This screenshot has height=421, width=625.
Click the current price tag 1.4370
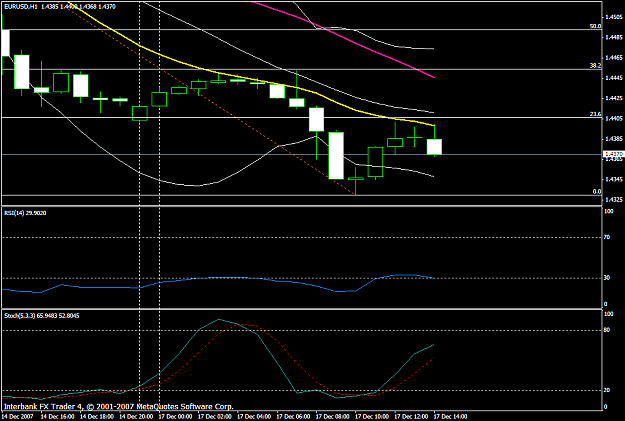(x=614, y=154)
